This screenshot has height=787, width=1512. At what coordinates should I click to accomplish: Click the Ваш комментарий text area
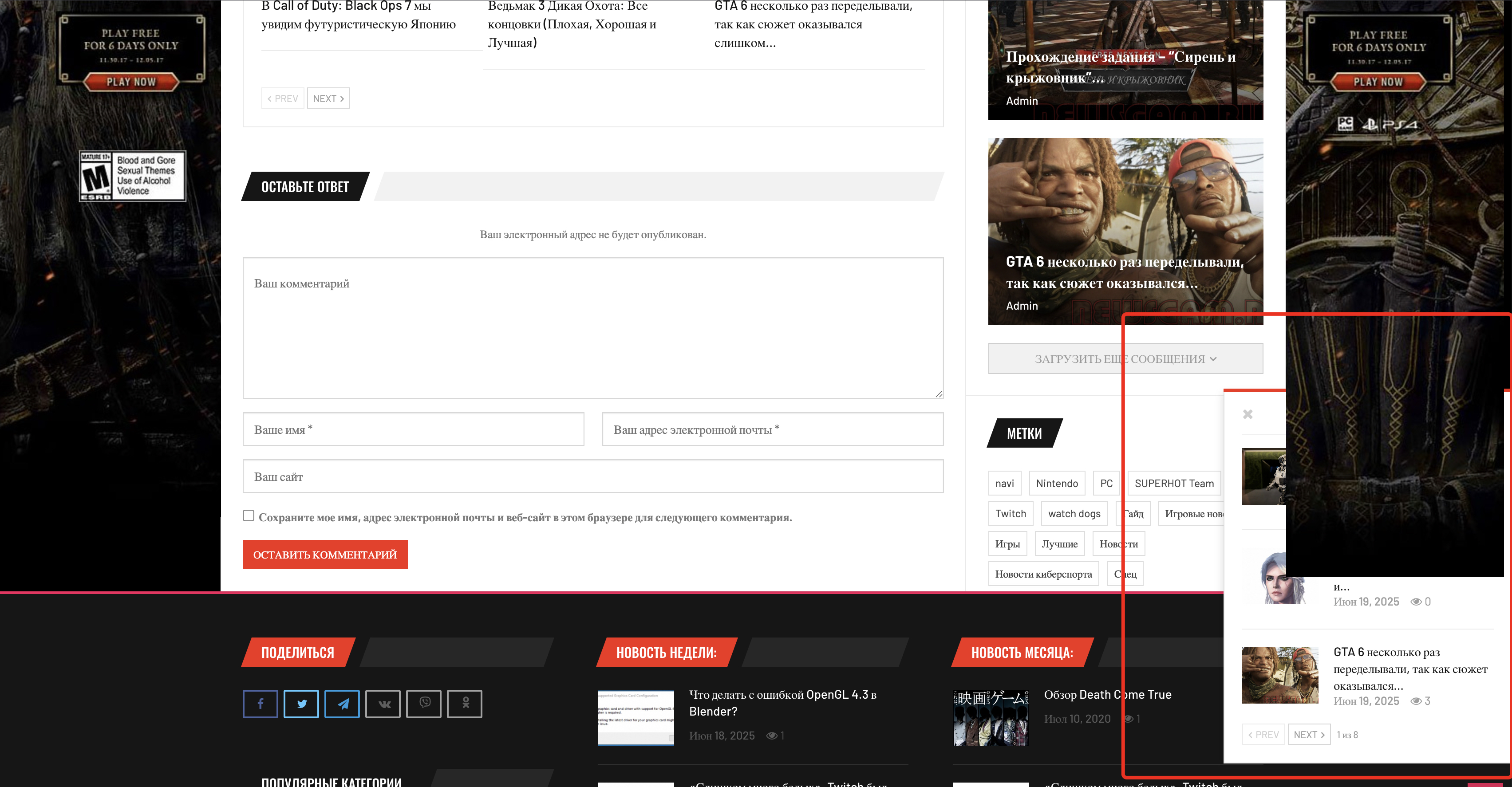point(593,329)
